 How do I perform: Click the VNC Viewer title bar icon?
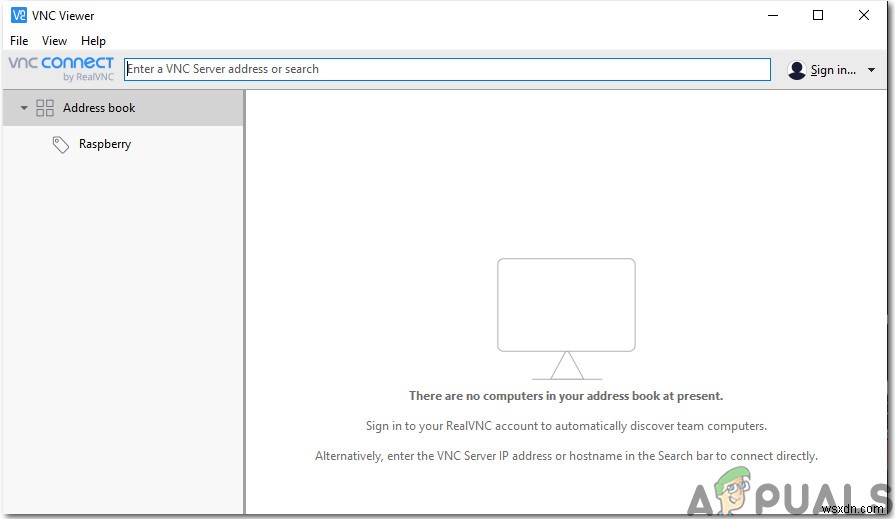tap(19, 15)
